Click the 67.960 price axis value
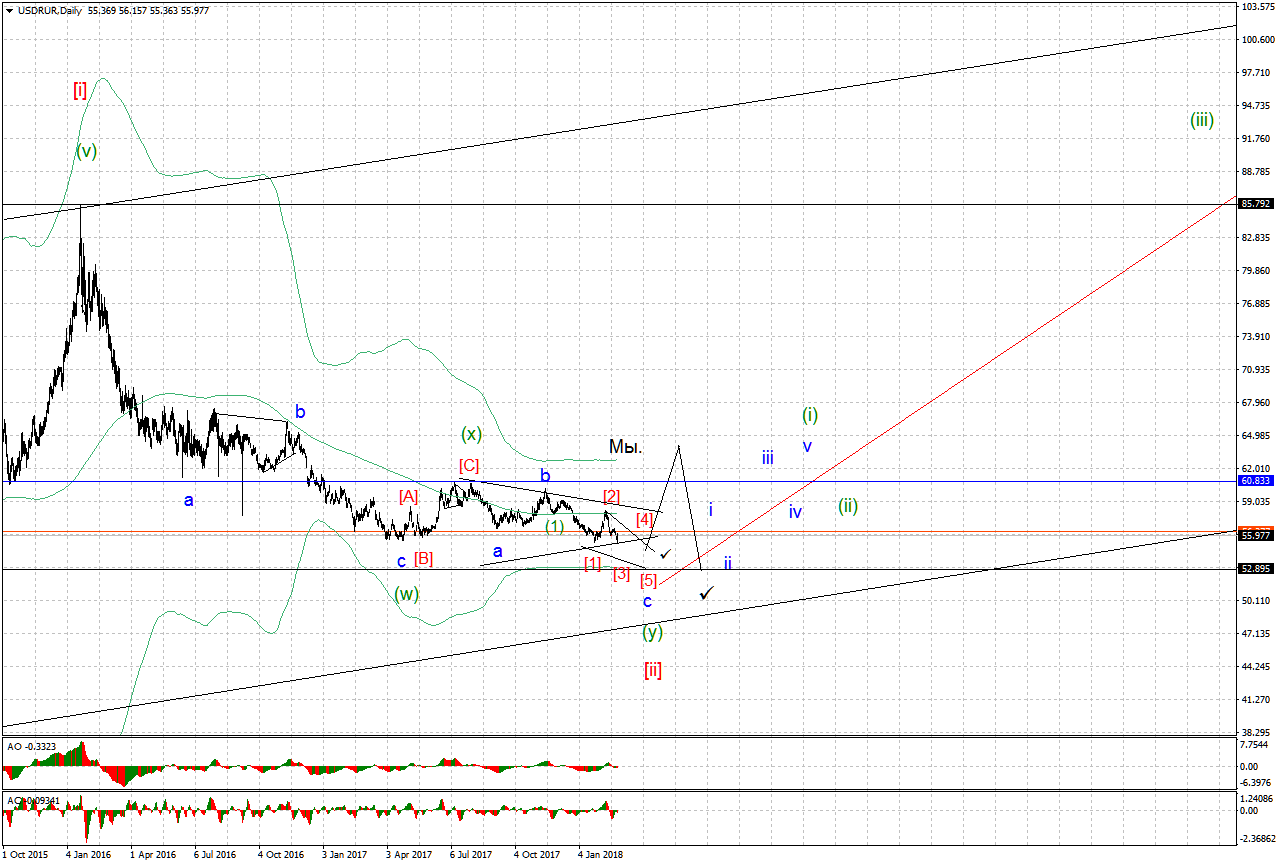 coord(1257,403)
